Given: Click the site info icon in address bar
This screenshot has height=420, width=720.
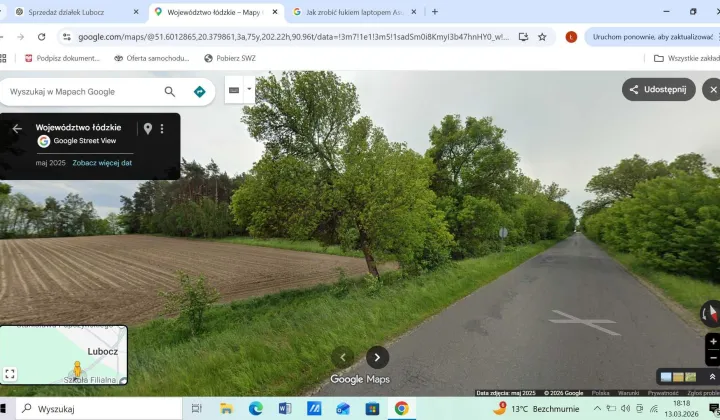Looking at the screenshot, I should tap(67, 37).
